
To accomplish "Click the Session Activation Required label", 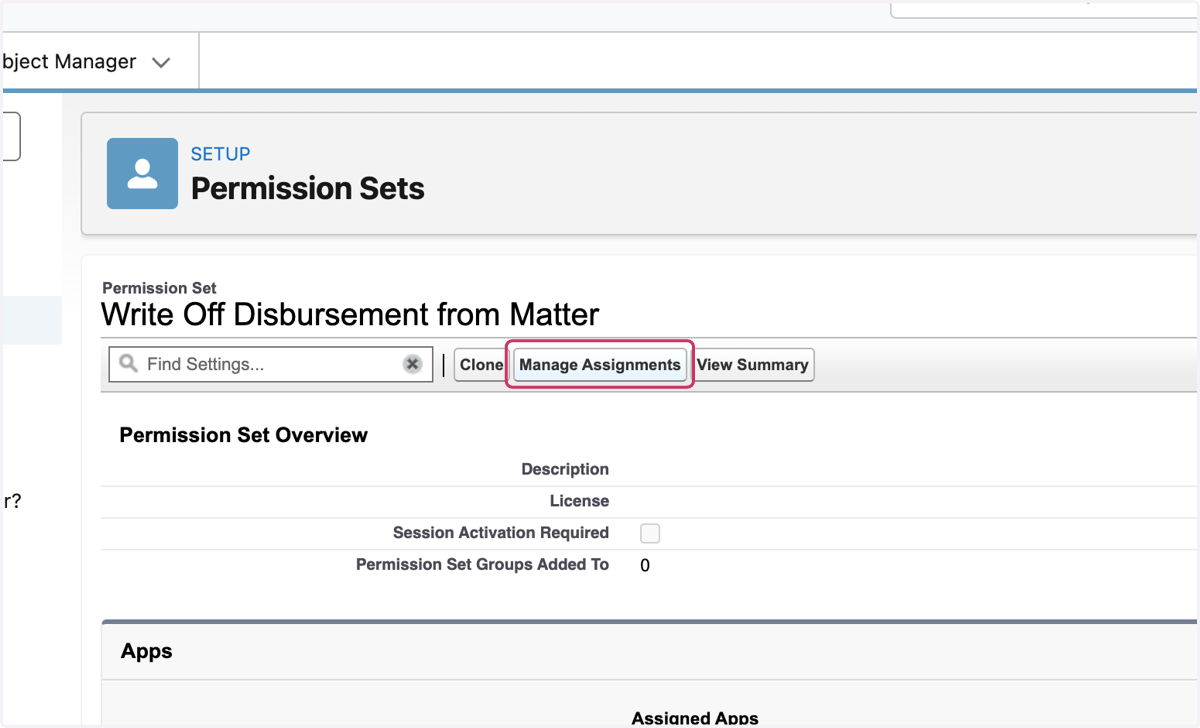I will coord(501,533).
